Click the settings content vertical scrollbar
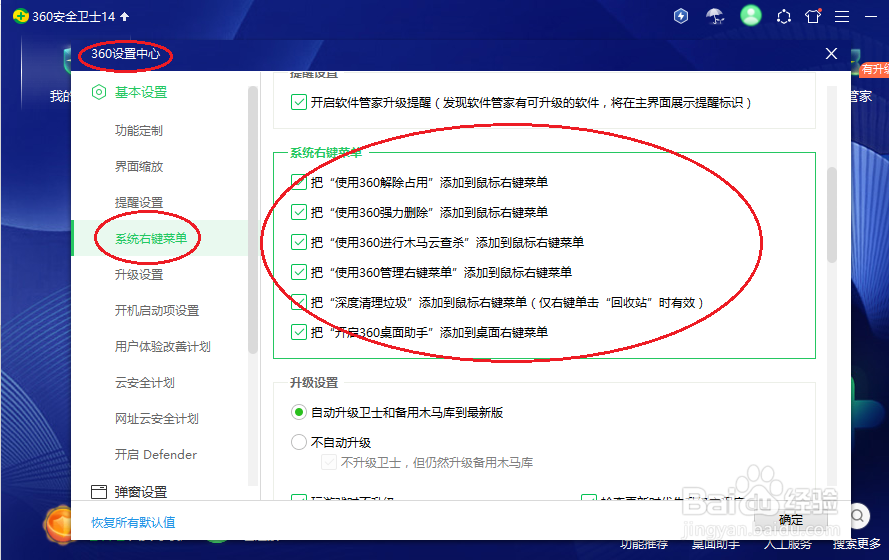The width and height of the screenshot is (889, 560). (832, 214)
